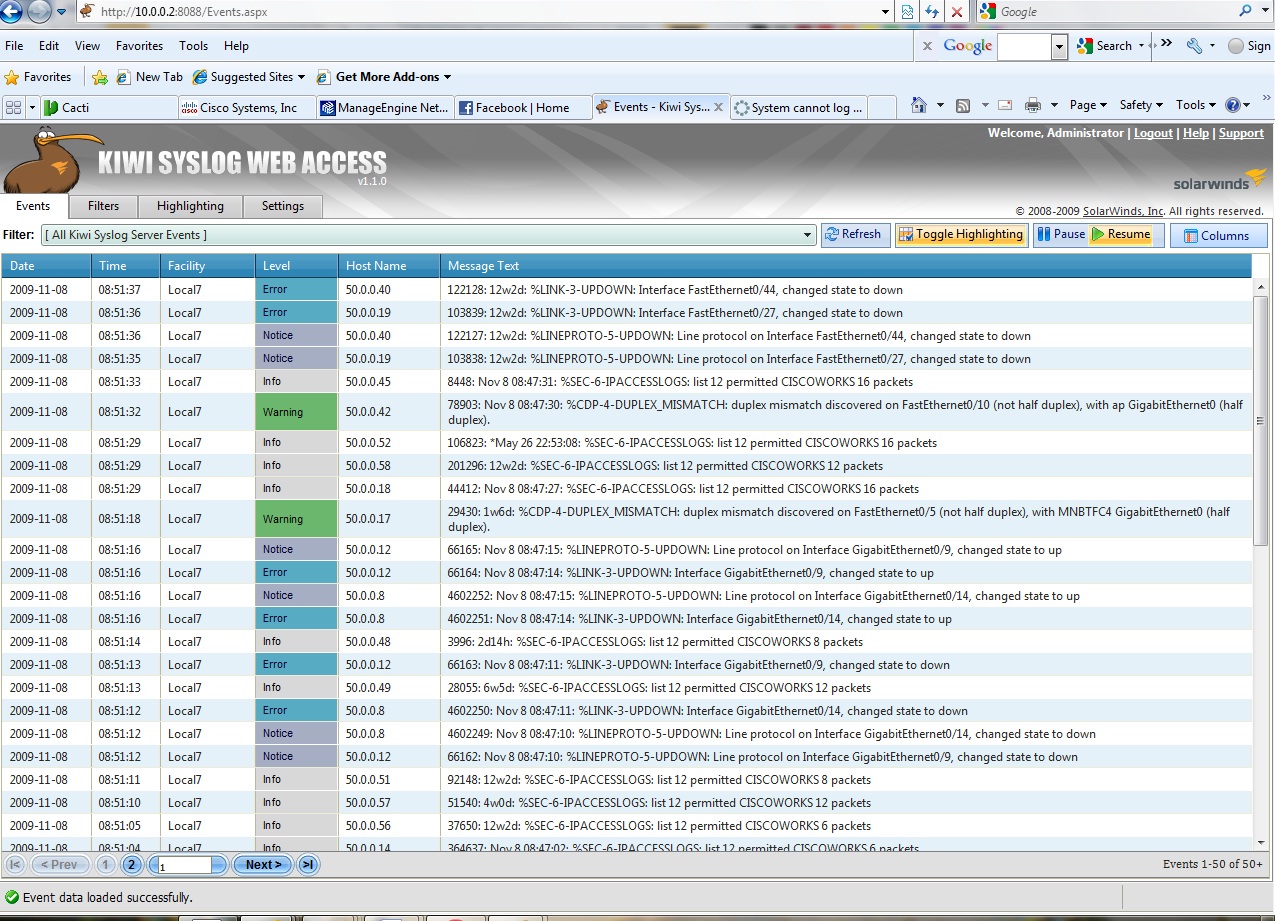
Task: Open the recent pages dropdown beside Forward
Action: coord(61,12)
